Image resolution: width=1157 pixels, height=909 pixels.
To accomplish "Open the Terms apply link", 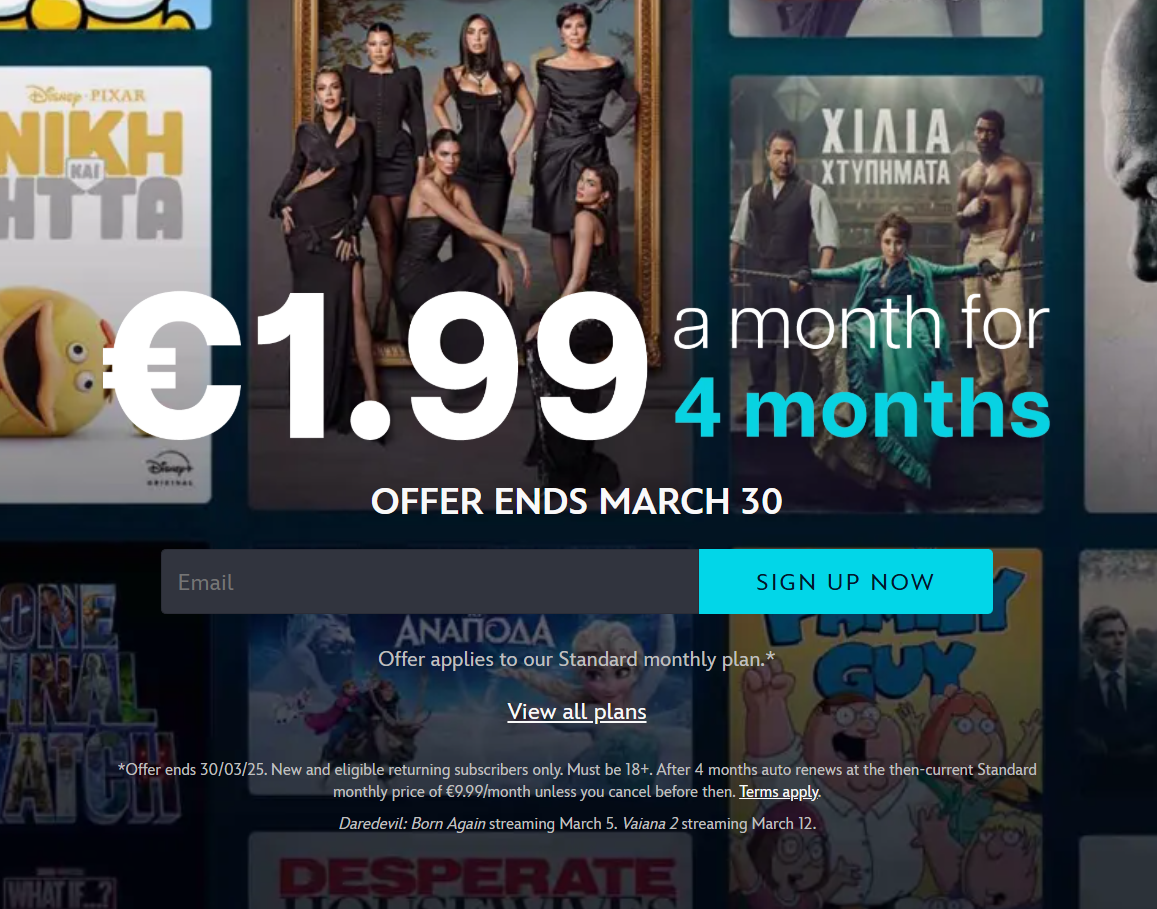I will 778,792.
